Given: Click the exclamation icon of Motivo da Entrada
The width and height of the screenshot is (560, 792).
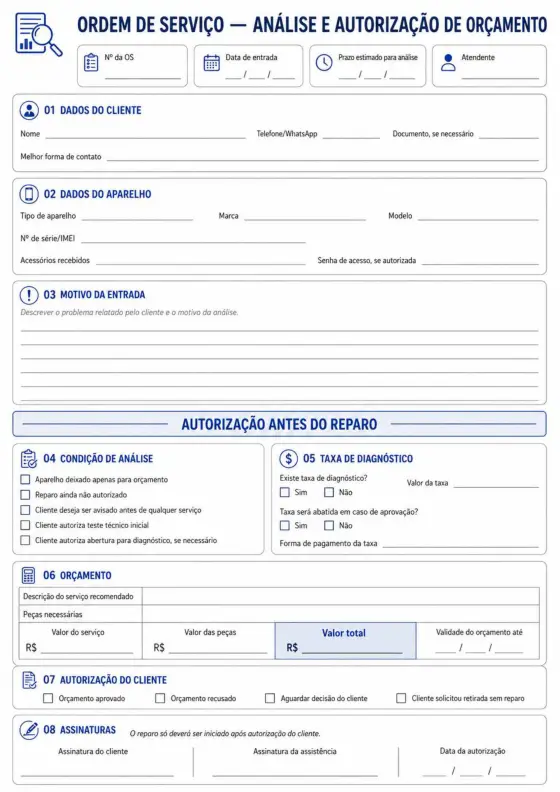Looking at the screenshot, I should coord(29,294).
